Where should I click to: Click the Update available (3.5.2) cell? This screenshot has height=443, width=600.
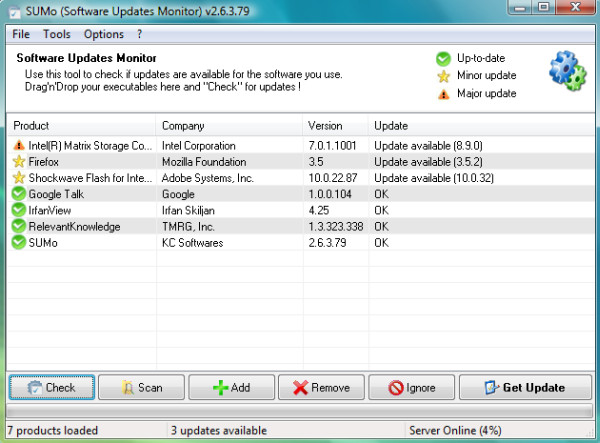pos(428,162)
